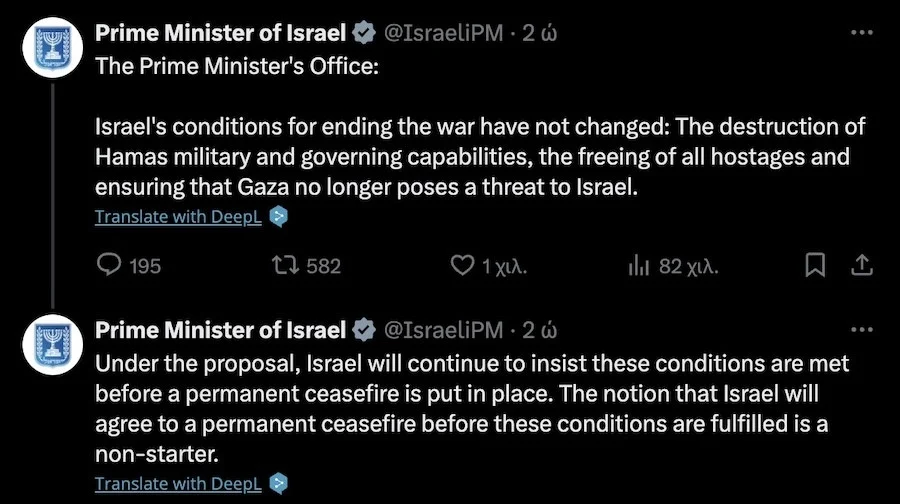Open more options menu on second tweet
Screen dimensions: 900x504
click(x=860, y=329)
